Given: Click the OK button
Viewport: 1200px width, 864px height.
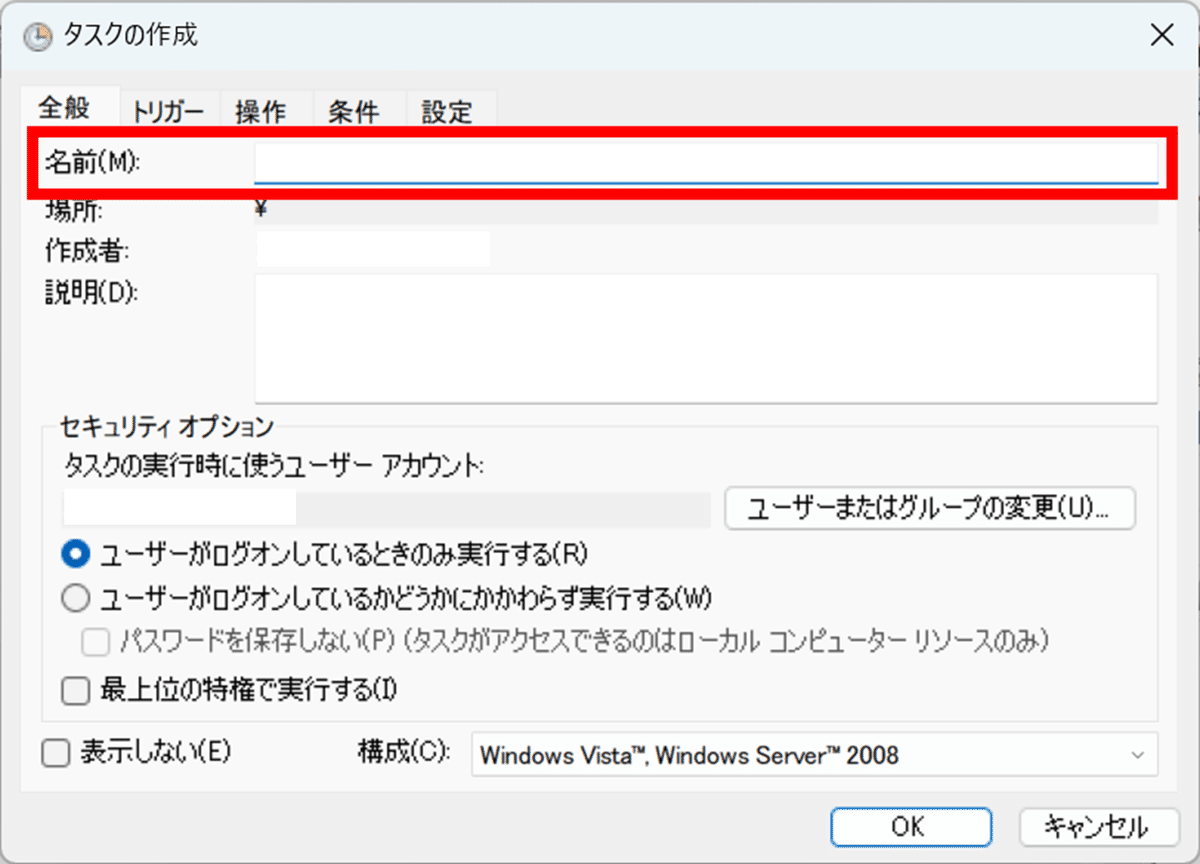Looking at the screenshot, I should coord(909,827).
